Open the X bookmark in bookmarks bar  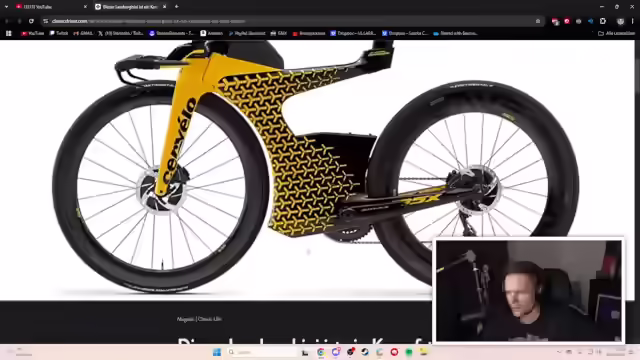click(x=121, y=33)
